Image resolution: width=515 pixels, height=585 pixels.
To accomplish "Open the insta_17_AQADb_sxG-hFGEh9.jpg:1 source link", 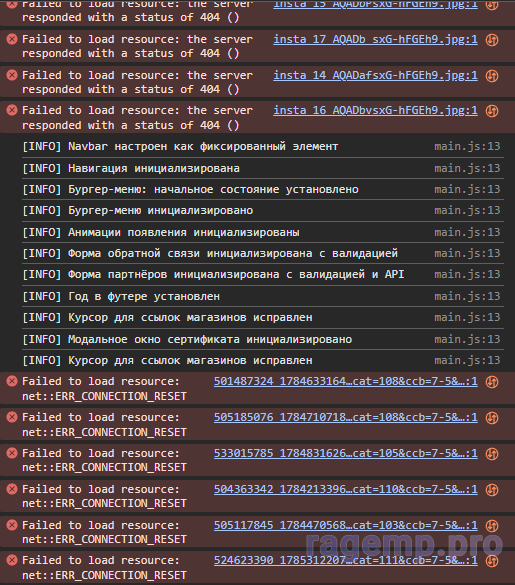I will click(x=375, y=40).
